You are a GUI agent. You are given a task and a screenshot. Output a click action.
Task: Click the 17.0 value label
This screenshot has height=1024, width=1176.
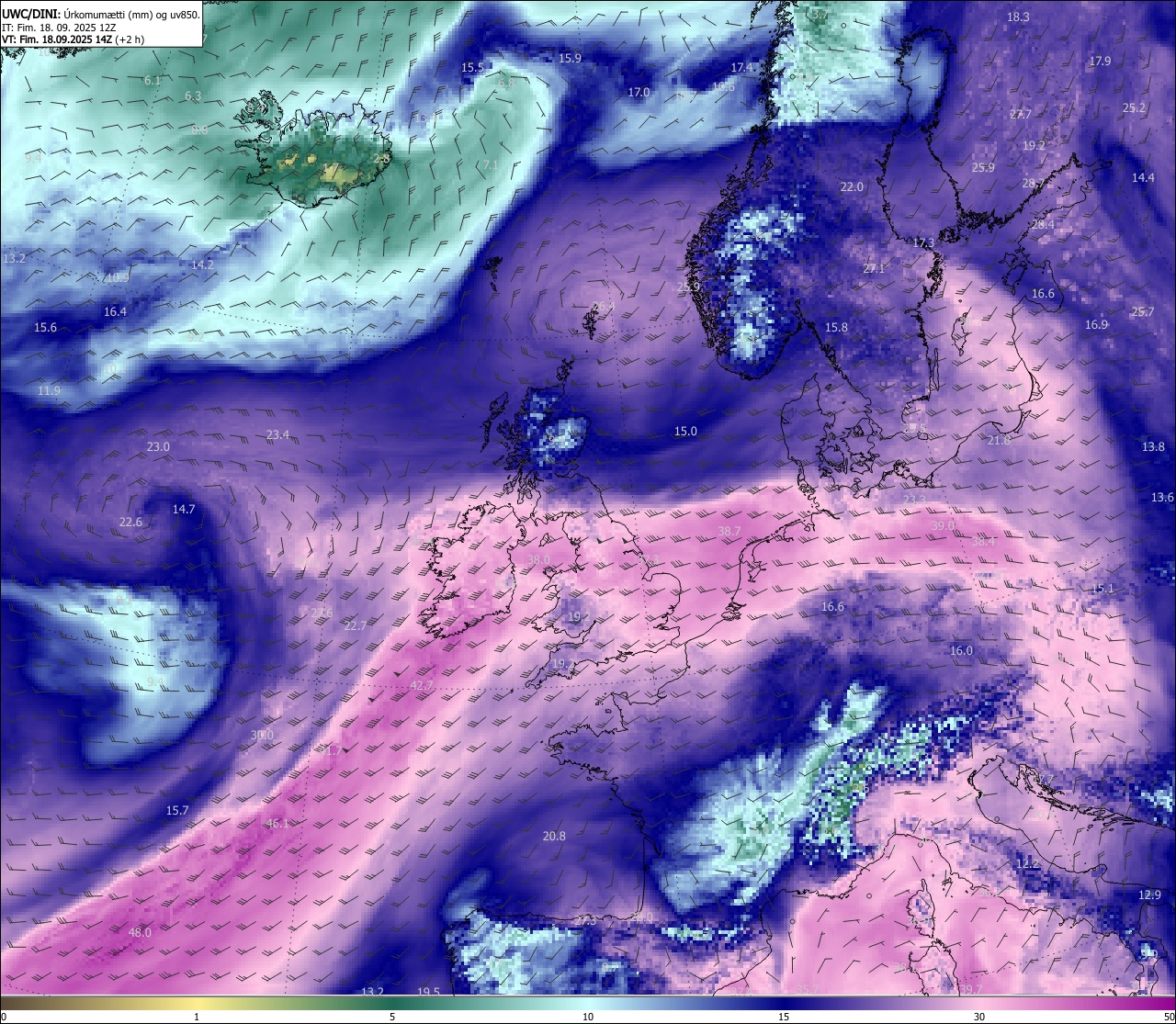pyautogui.click(x=639, y=92)
